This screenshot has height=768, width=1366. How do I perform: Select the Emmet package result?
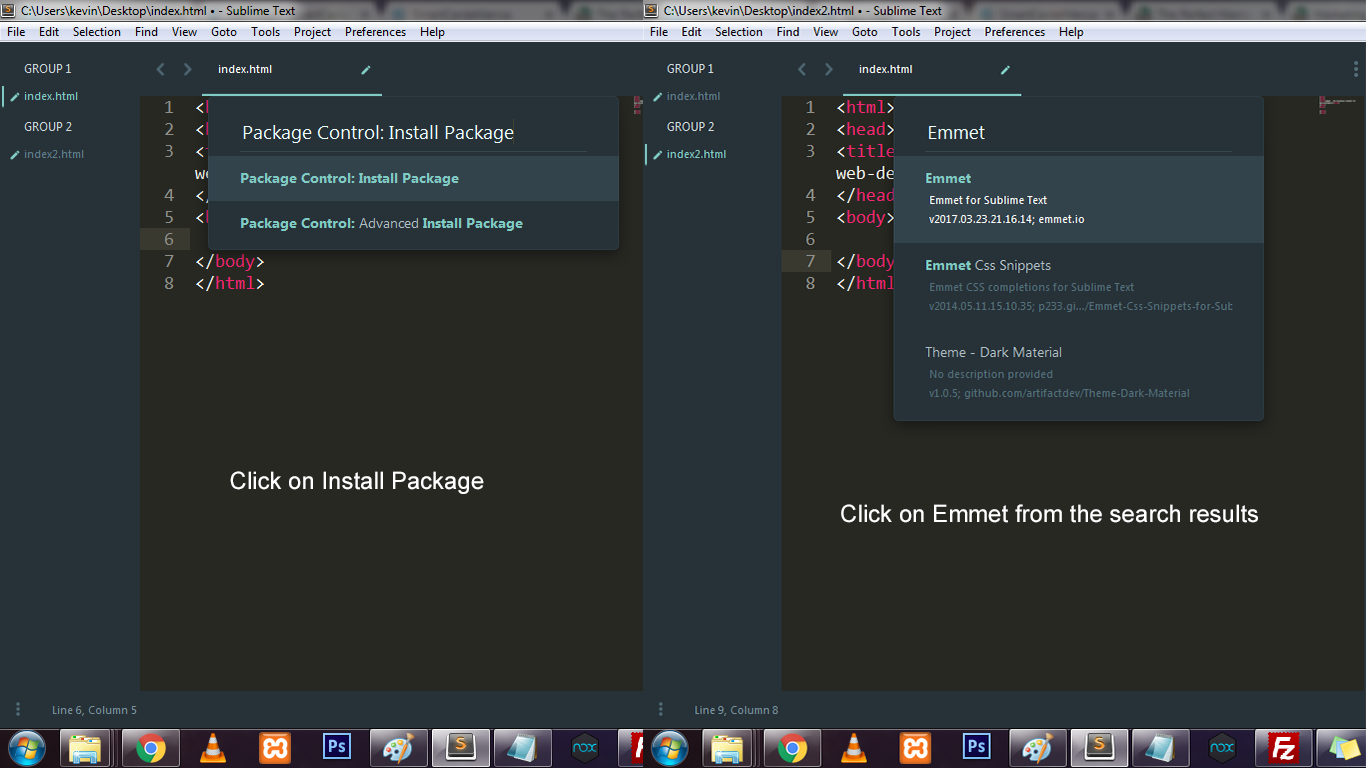click(1078, 199)
